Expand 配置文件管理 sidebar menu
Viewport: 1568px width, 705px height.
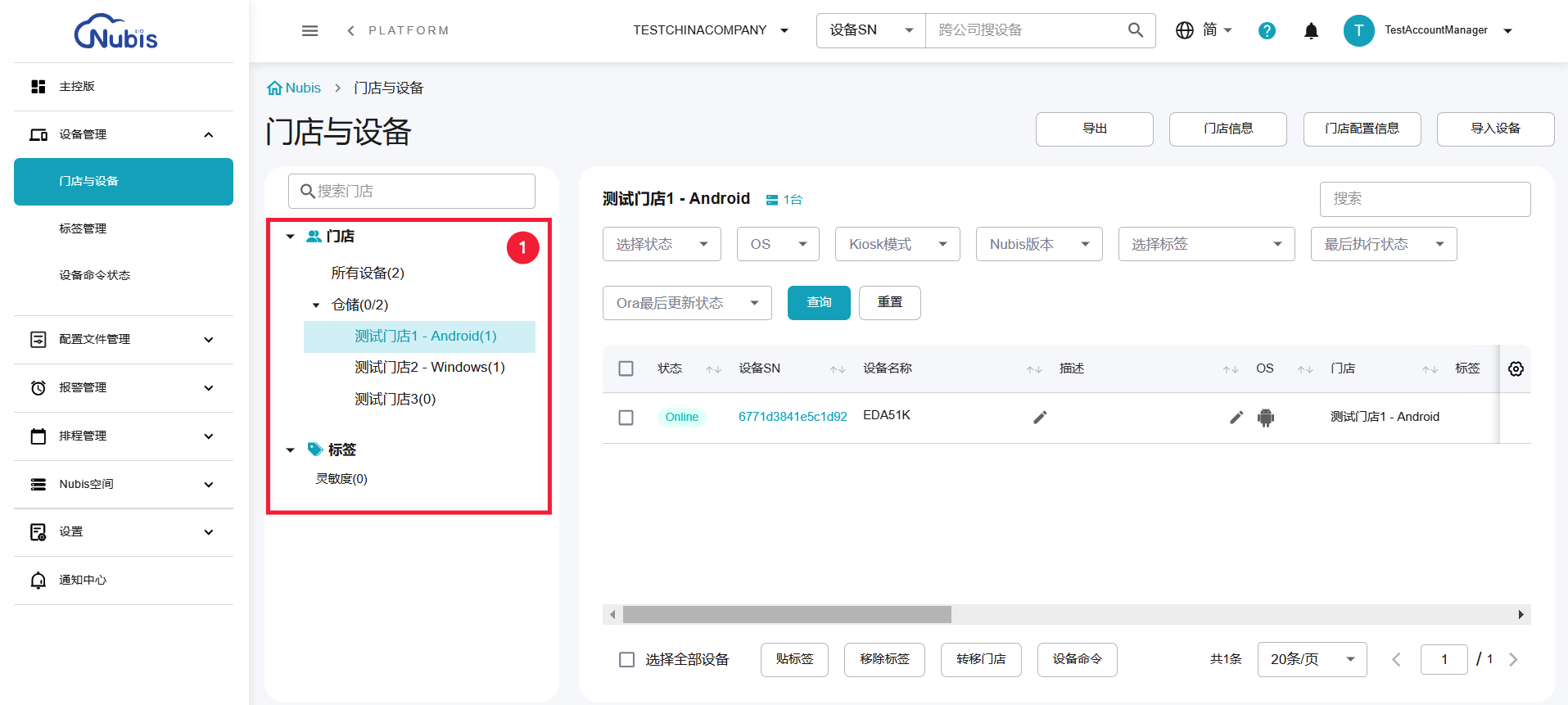point(124,339)
